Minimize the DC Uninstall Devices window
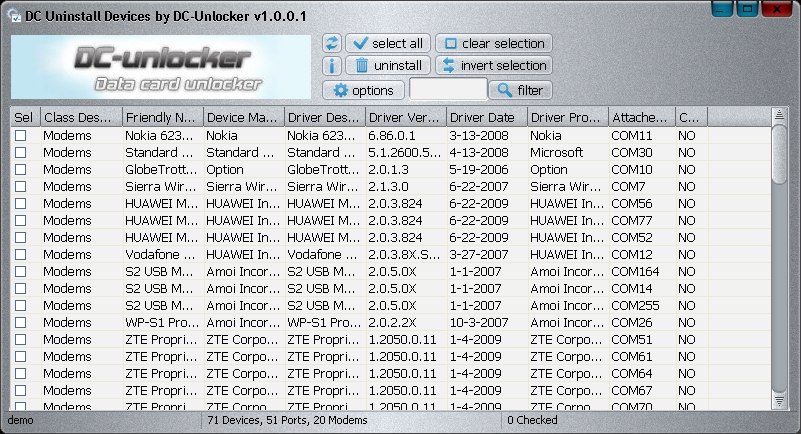Viewport: 801px width, 434px height. pos(722,9)
